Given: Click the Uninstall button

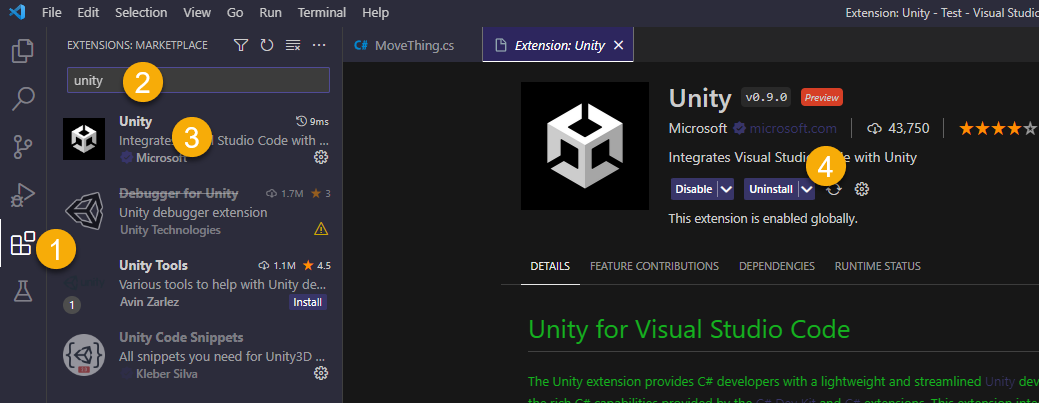Looking at the screenshot, I should (x=771, y=189).
